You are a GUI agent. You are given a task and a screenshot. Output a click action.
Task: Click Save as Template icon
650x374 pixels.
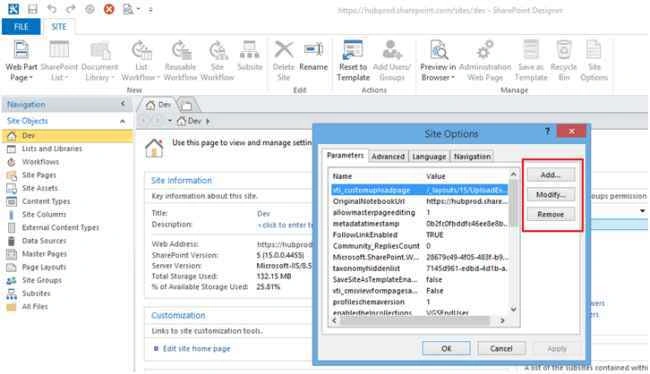pyautogui.click(x=531, y=50)
